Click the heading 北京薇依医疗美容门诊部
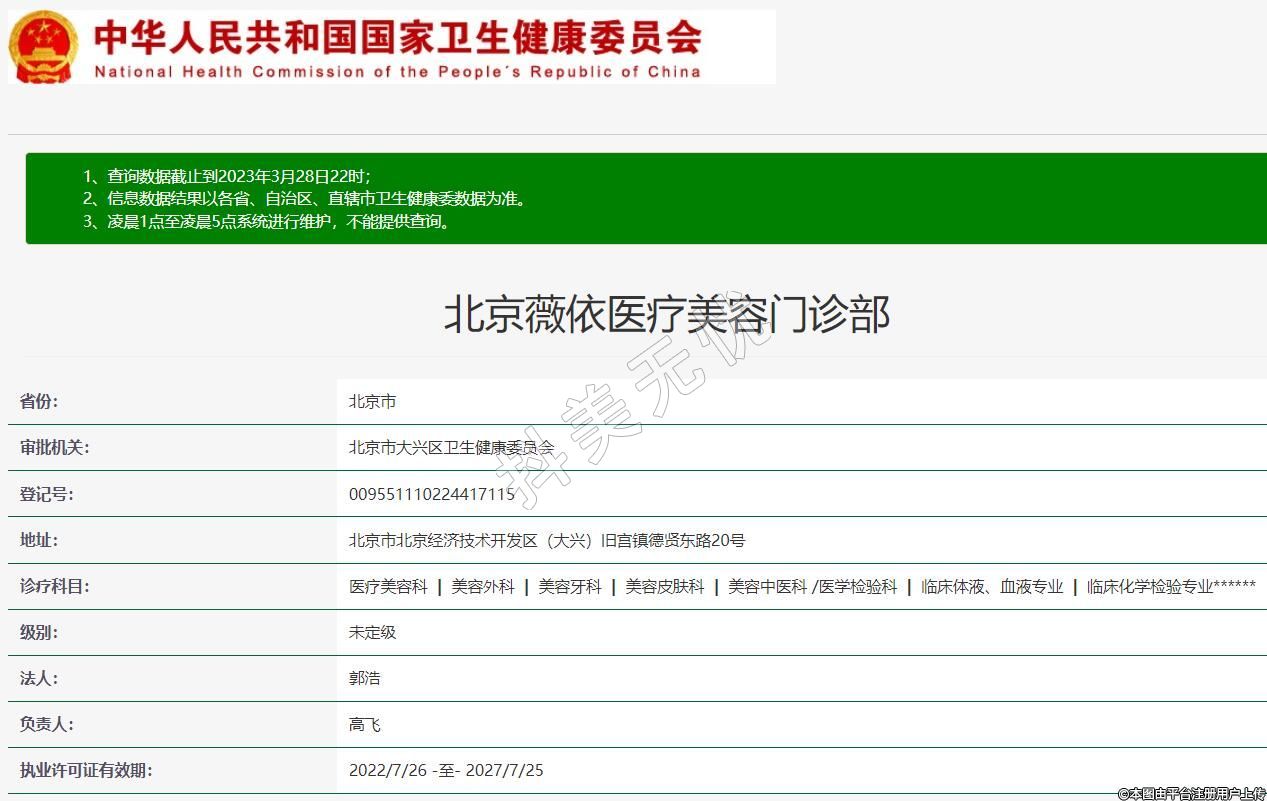Image resolution: width=1267 pixels, height=801 pixels. pyautogui.click(x=666, y=314)
